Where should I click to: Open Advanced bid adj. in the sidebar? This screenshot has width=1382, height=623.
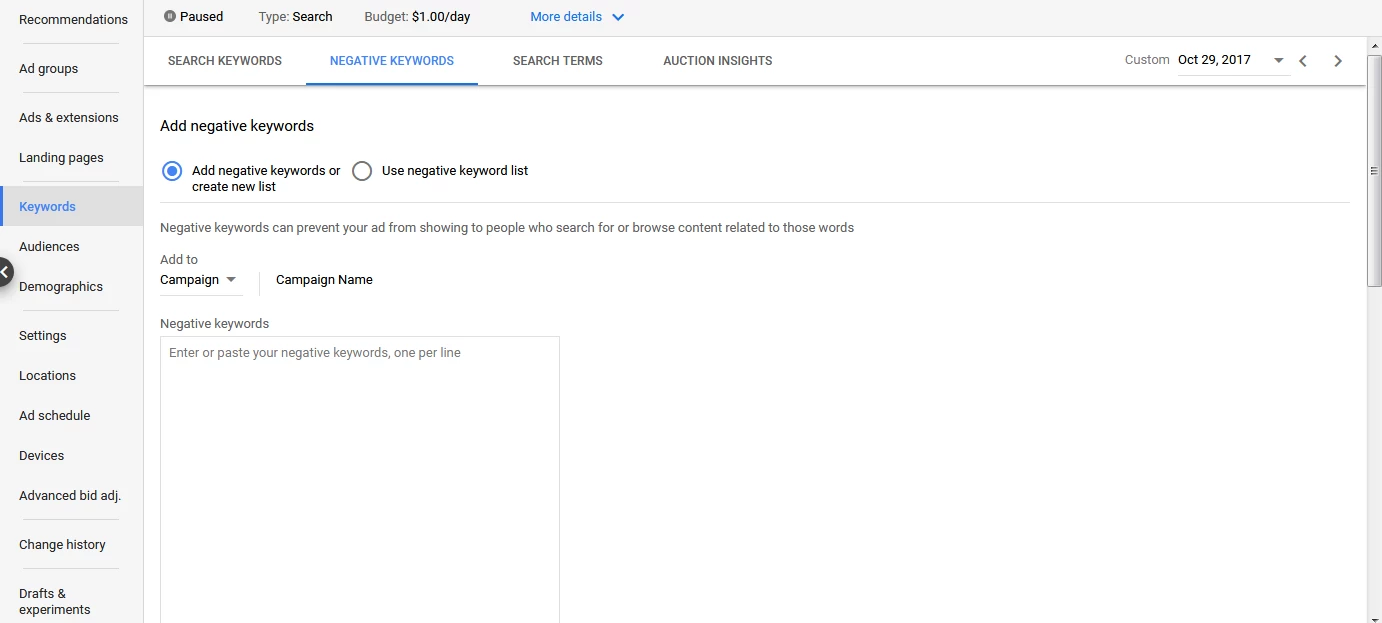pos(72,496)
